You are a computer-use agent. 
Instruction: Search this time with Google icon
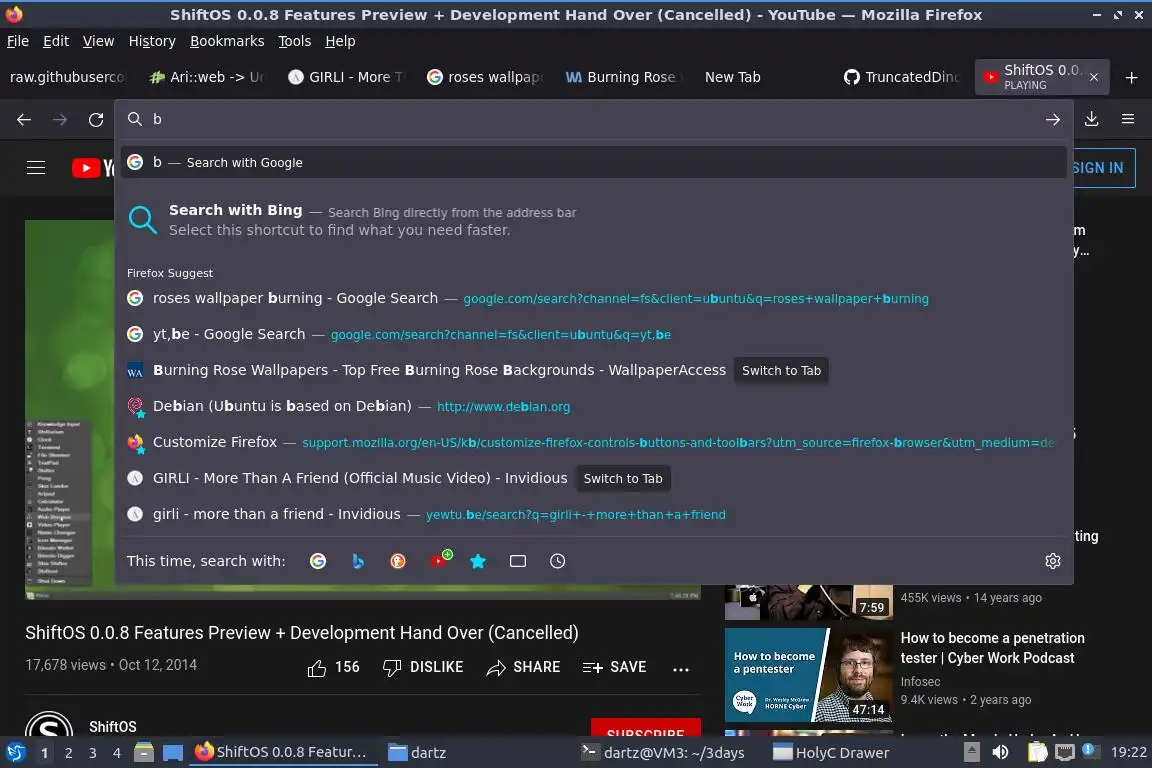pos(318,561)
